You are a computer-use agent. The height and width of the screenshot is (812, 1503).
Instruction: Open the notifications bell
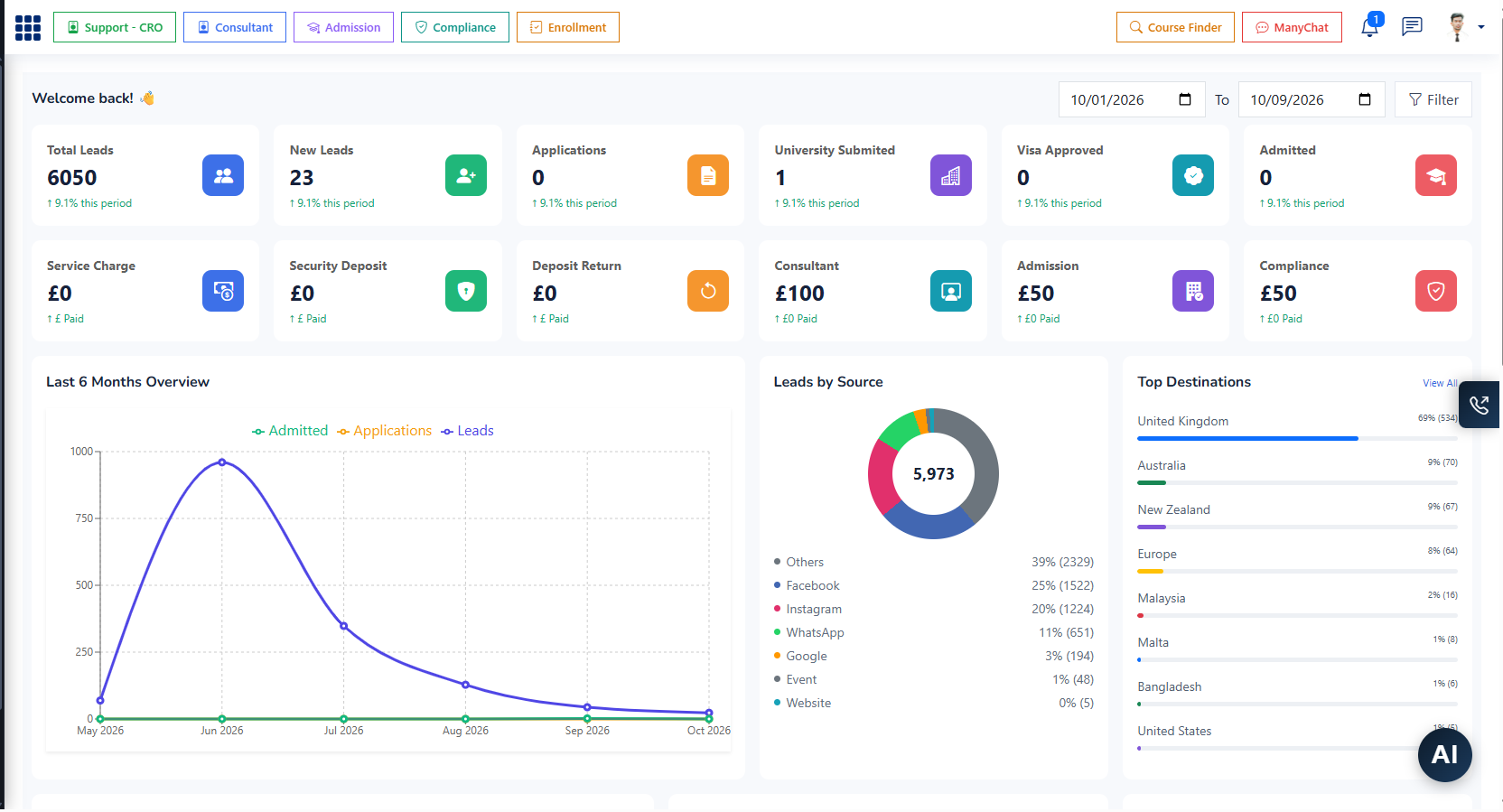1369,26
